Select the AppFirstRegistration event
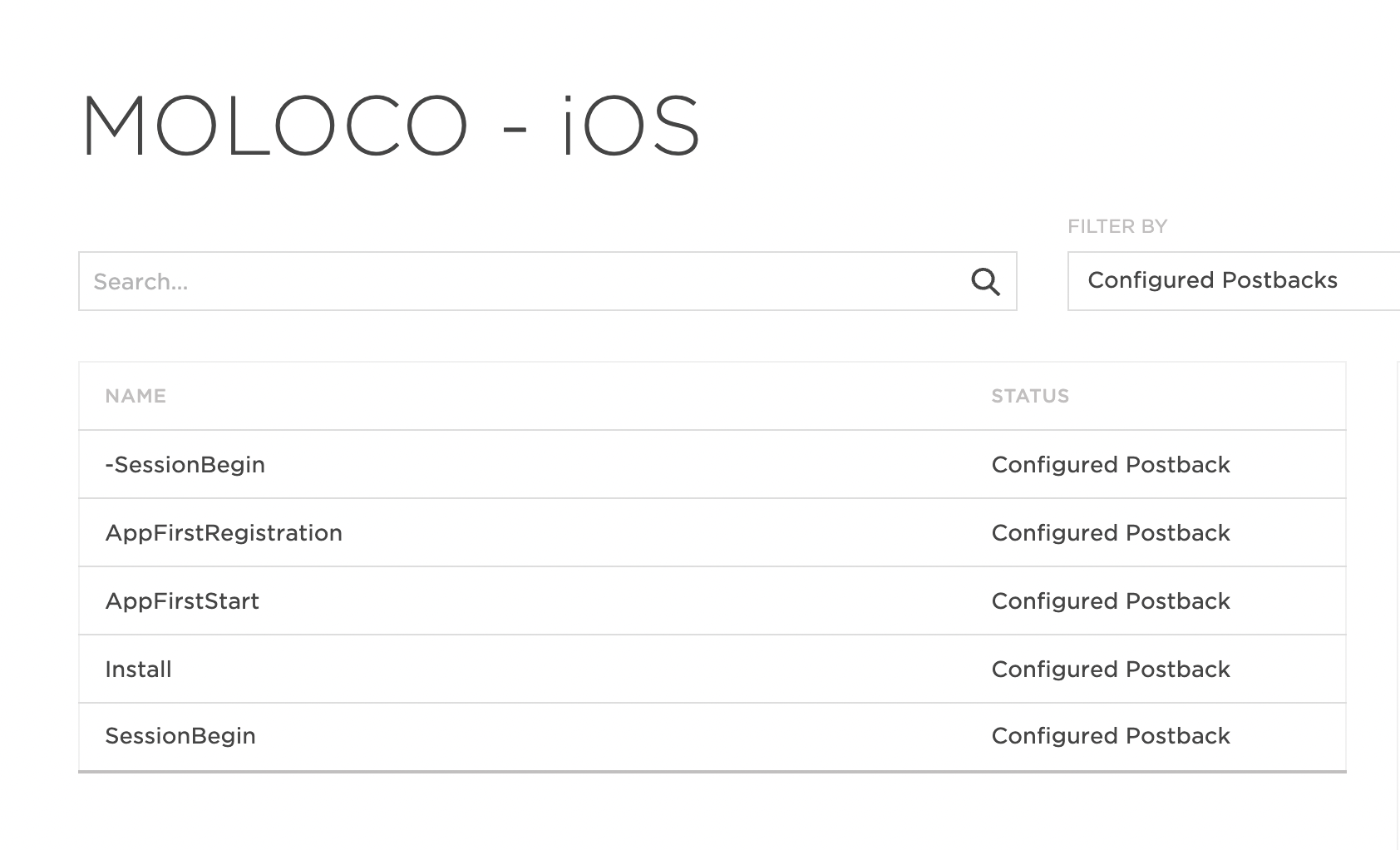The width and height of the screenshot is (1400, 850). [224, 533]
